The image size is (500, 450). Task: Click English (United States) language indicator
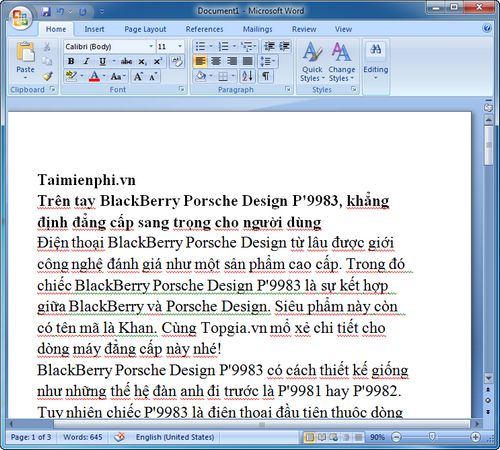[x=175, y=437]
